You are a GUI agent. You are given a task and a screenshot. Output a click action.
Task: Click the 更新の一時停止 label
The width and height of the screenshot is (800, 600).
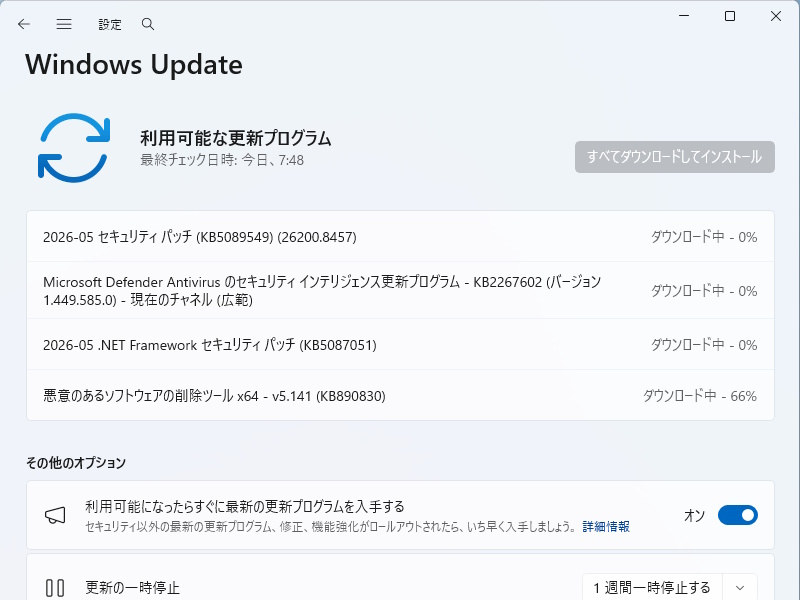(132, 588)
